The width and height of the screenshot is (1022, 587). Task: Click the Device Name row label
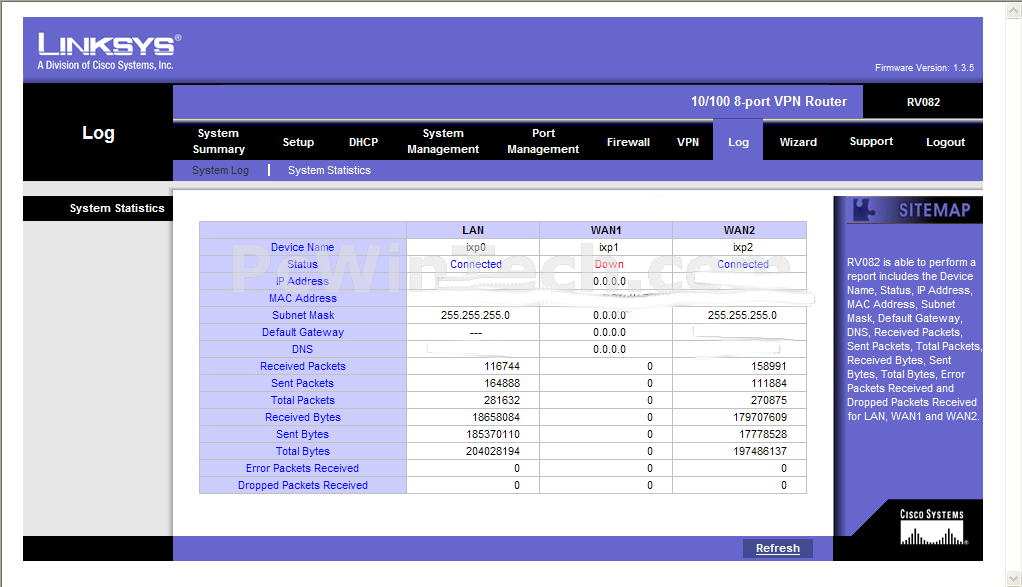coord(302,248)
